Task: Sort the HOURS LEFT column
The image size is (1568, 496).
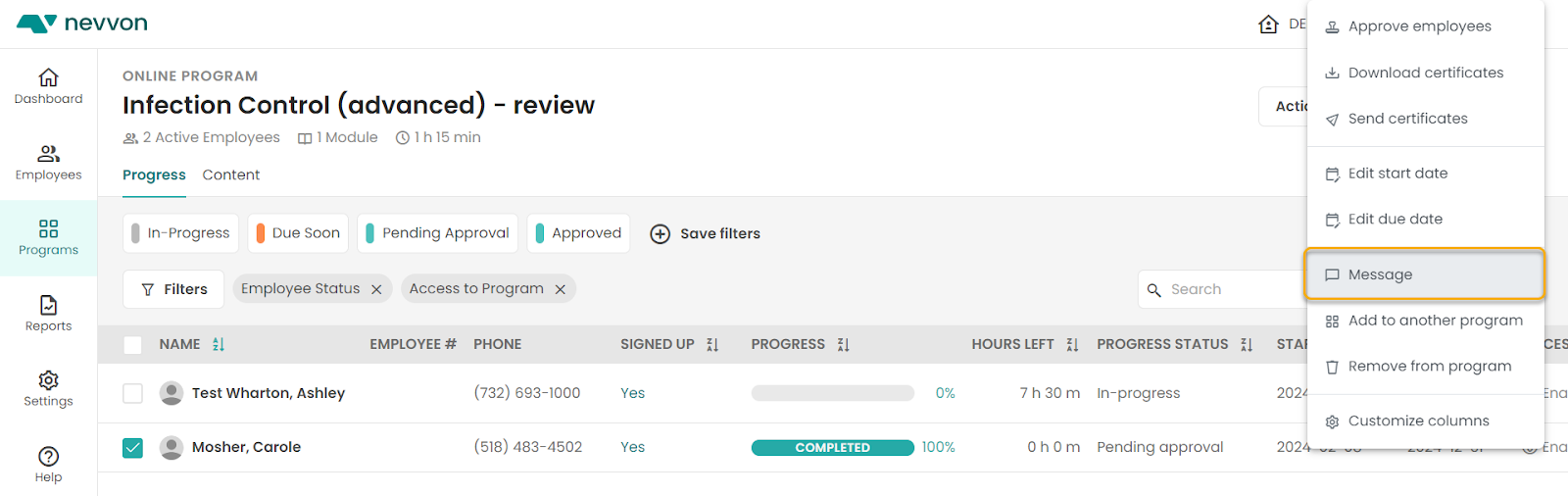Action: click(x=1072, y=345)
